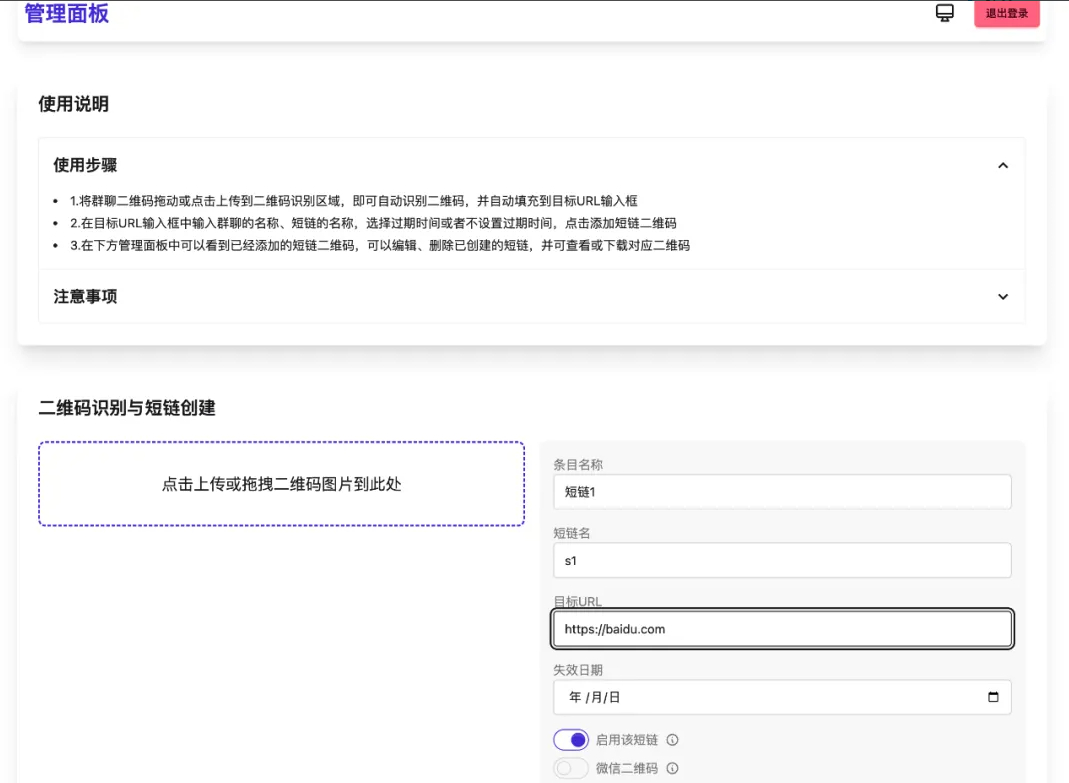Click the 条目名称 input showing 短链1
The width and height of the screenshot is (1069, 783).
781,491
